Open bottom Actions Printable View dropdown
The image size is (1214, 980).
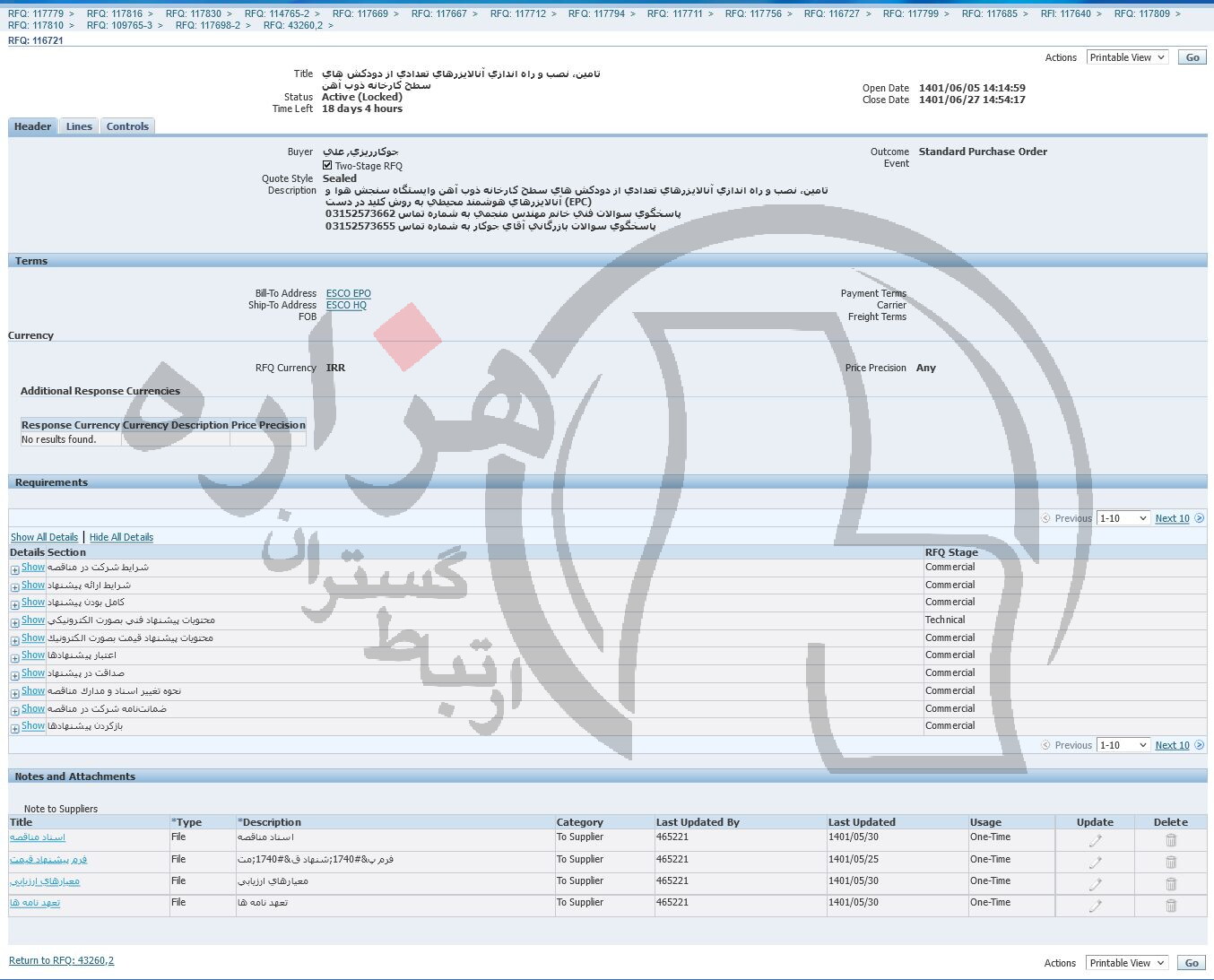pos(1126,963)
